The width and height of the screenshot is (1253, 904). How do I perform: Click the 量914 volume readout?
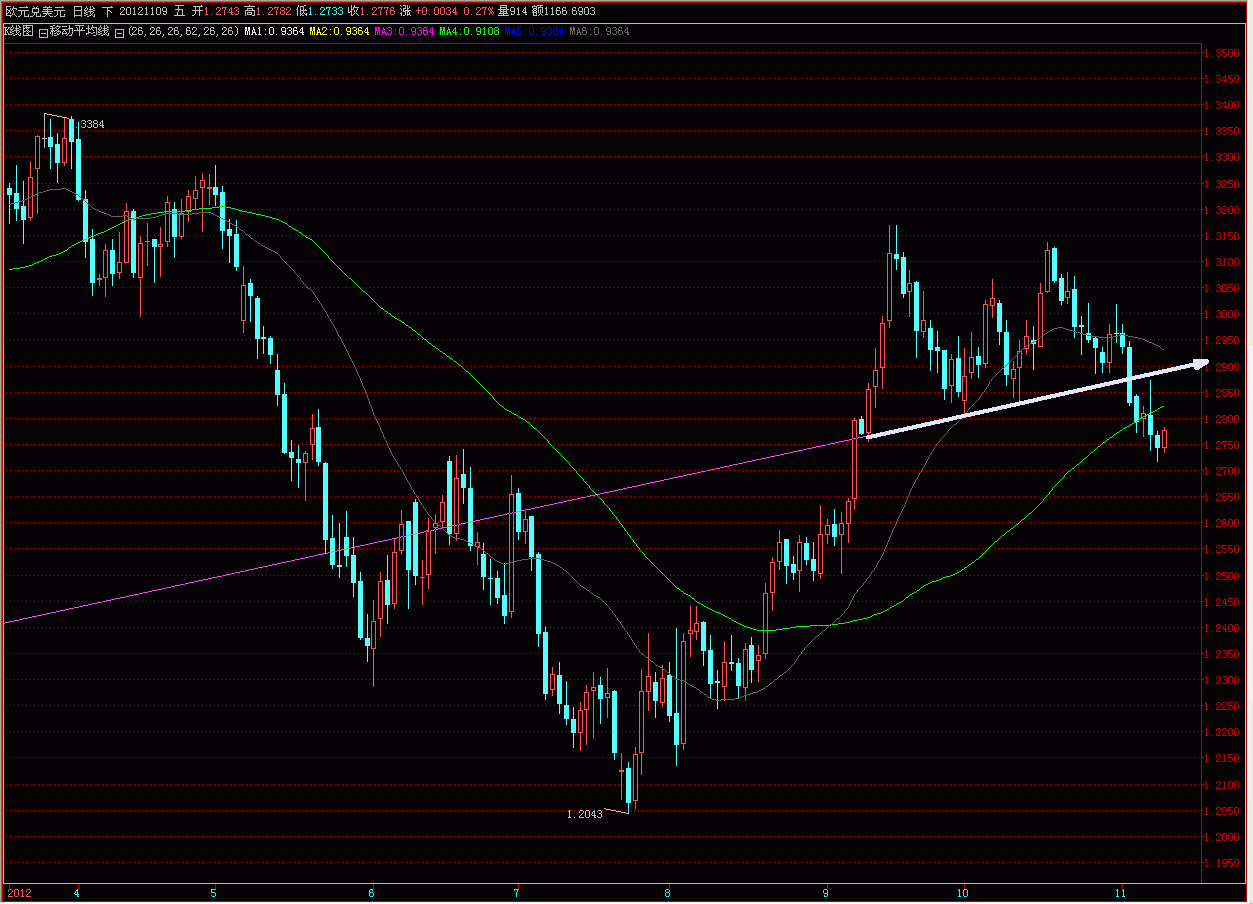coord(512,11)
